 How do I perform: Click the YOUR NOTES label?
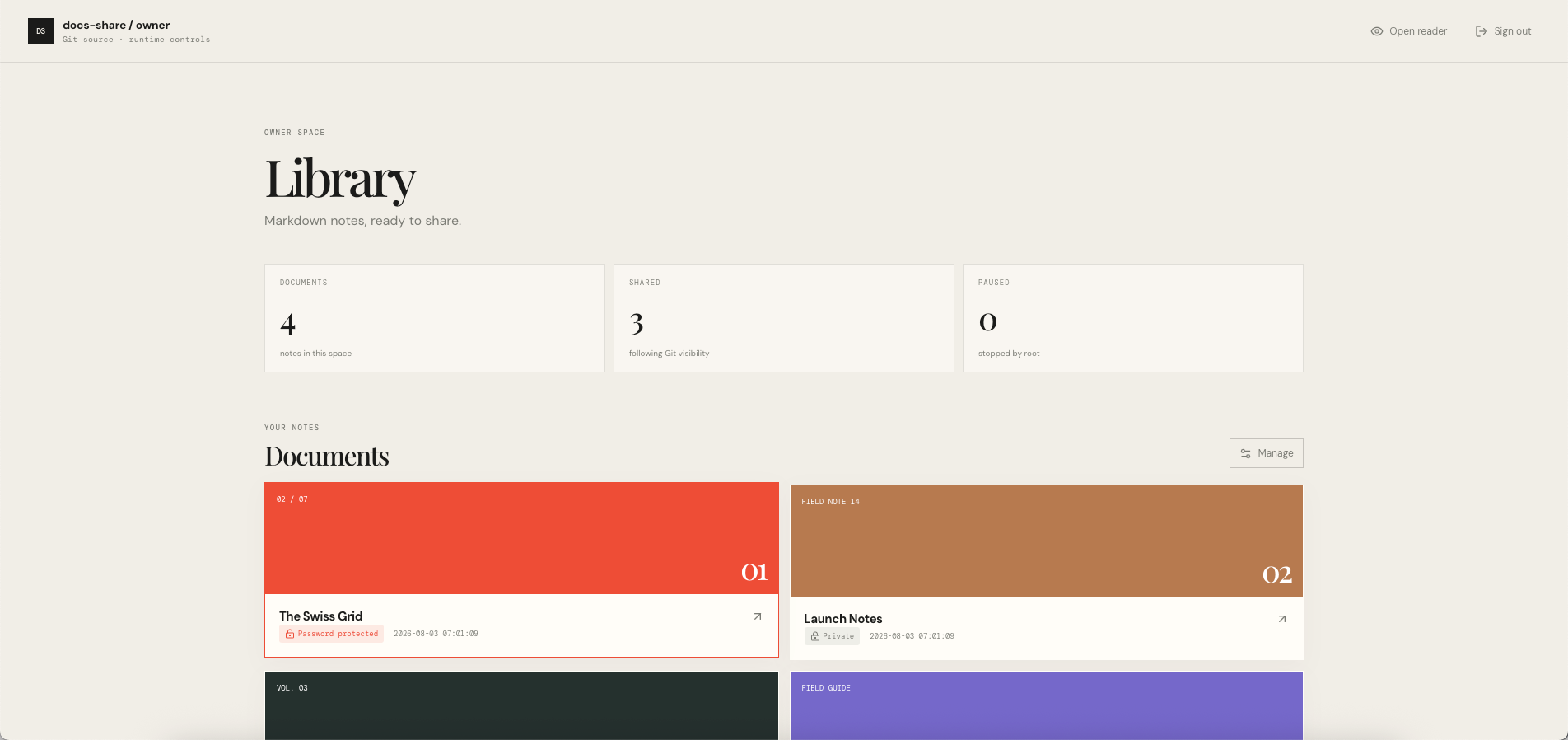click(292, 428)
